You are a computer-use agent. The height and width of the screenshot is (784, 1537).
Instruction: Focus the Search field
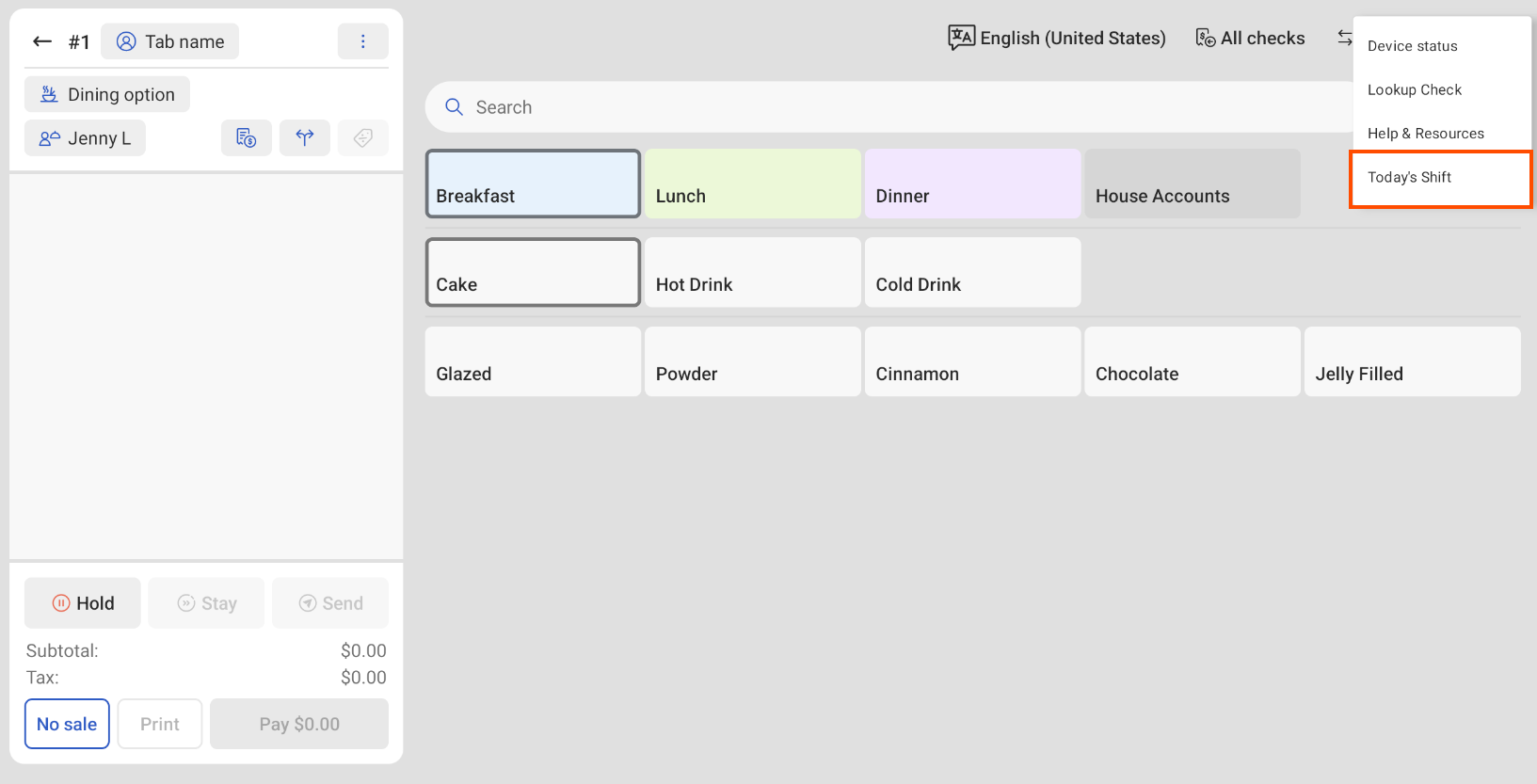889,107
